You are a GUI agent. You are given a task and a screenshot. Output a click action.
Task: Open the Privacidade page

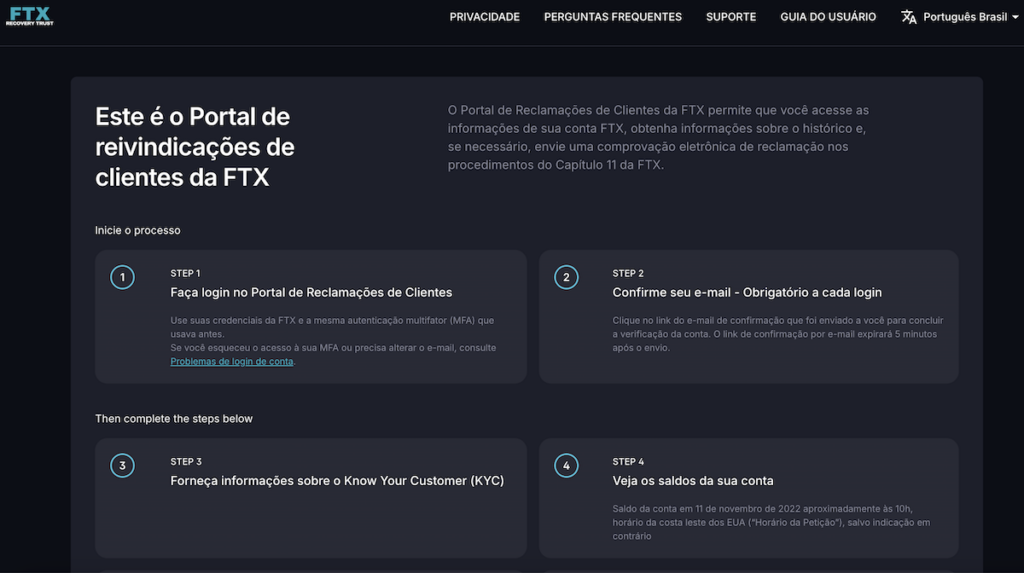tap(485, 17)
